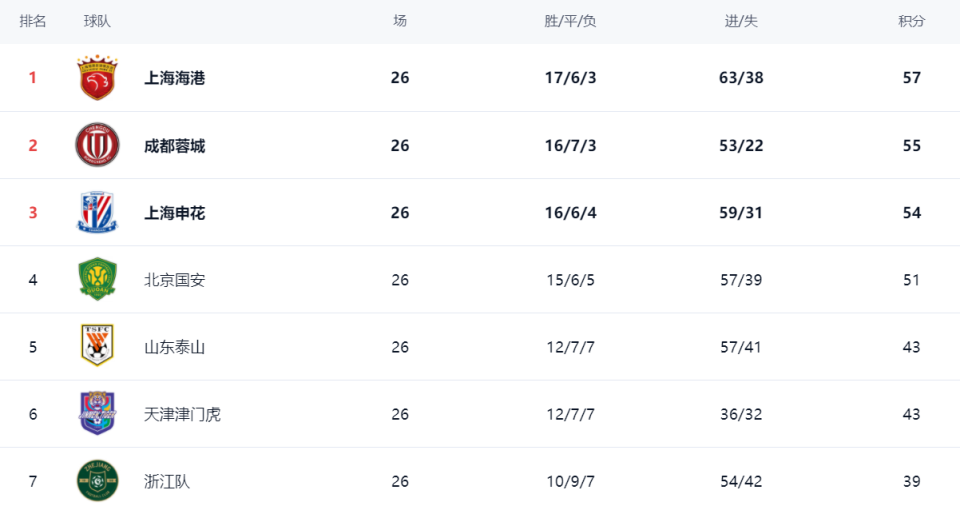
Task: Click the Beijing Guoan (北京国安) green crest
Action: click(97, 280)
